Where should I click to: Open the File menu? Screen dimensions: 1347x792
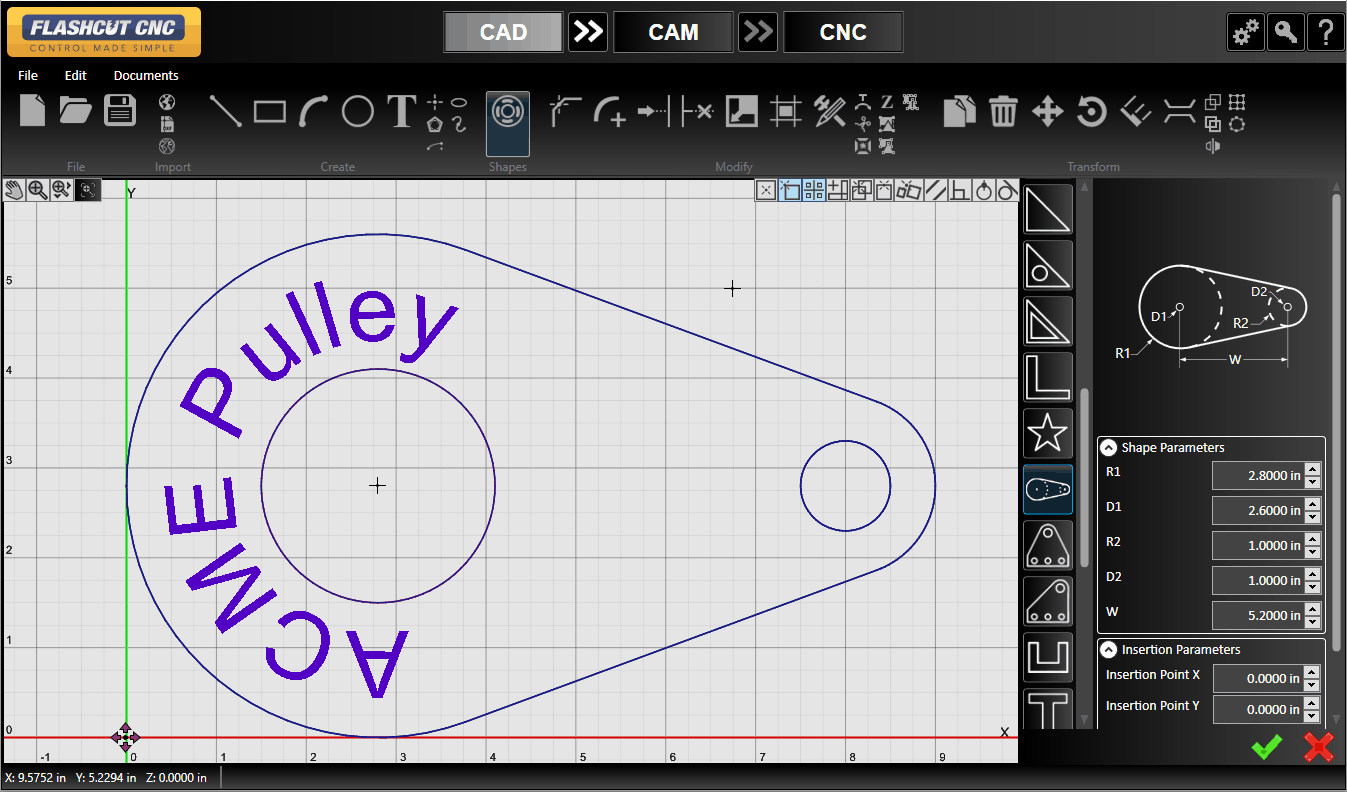(28, 75)
